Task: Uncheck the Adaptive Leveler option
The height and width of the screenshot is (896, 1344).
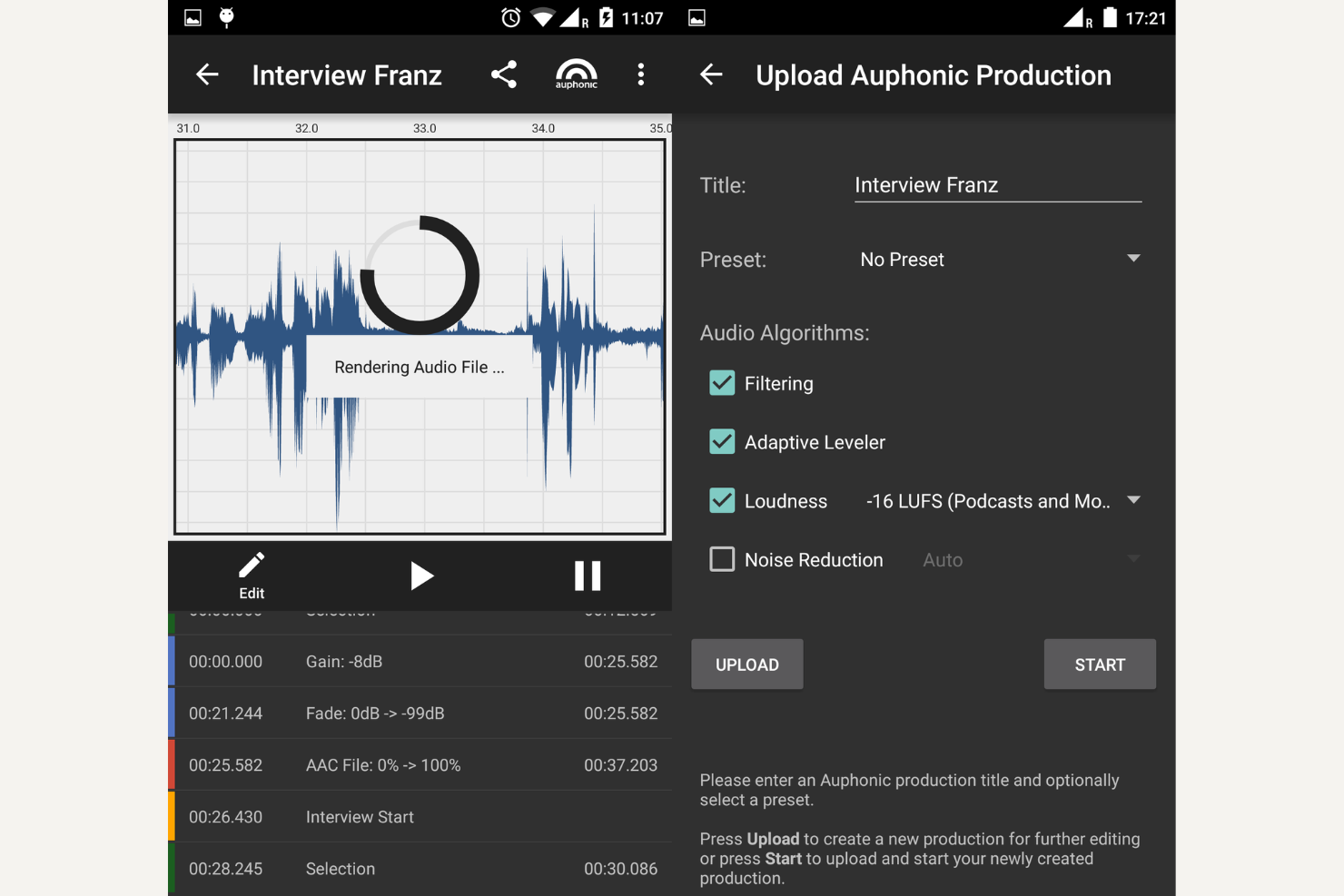Action: click(x=722, y=441)
